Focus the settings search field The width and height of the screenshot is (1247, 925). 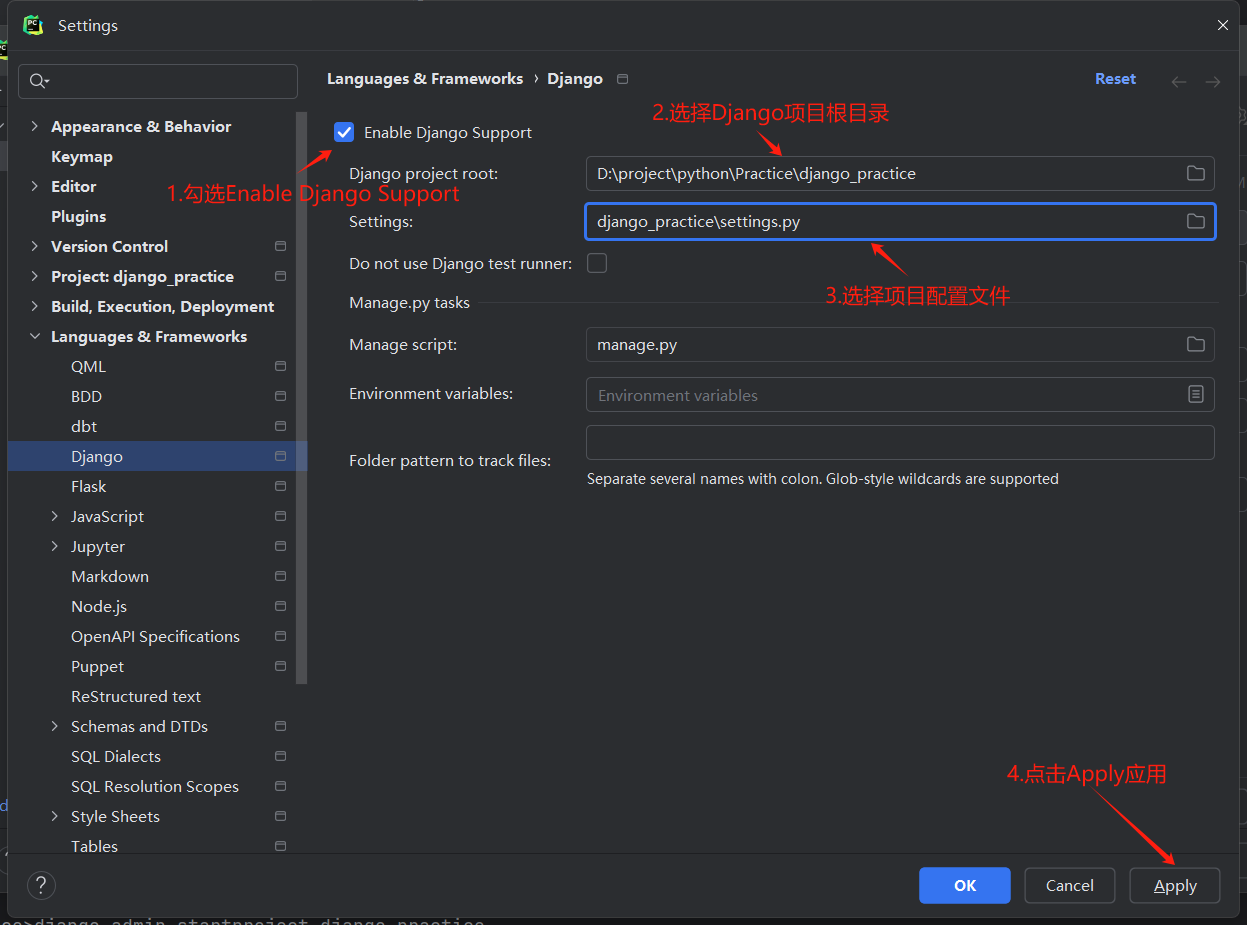point(158,81)
